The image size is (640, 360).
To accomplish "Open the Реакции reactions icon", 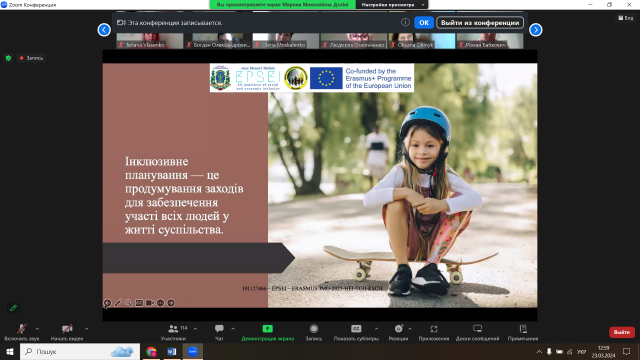I will (x=398, y=329).
